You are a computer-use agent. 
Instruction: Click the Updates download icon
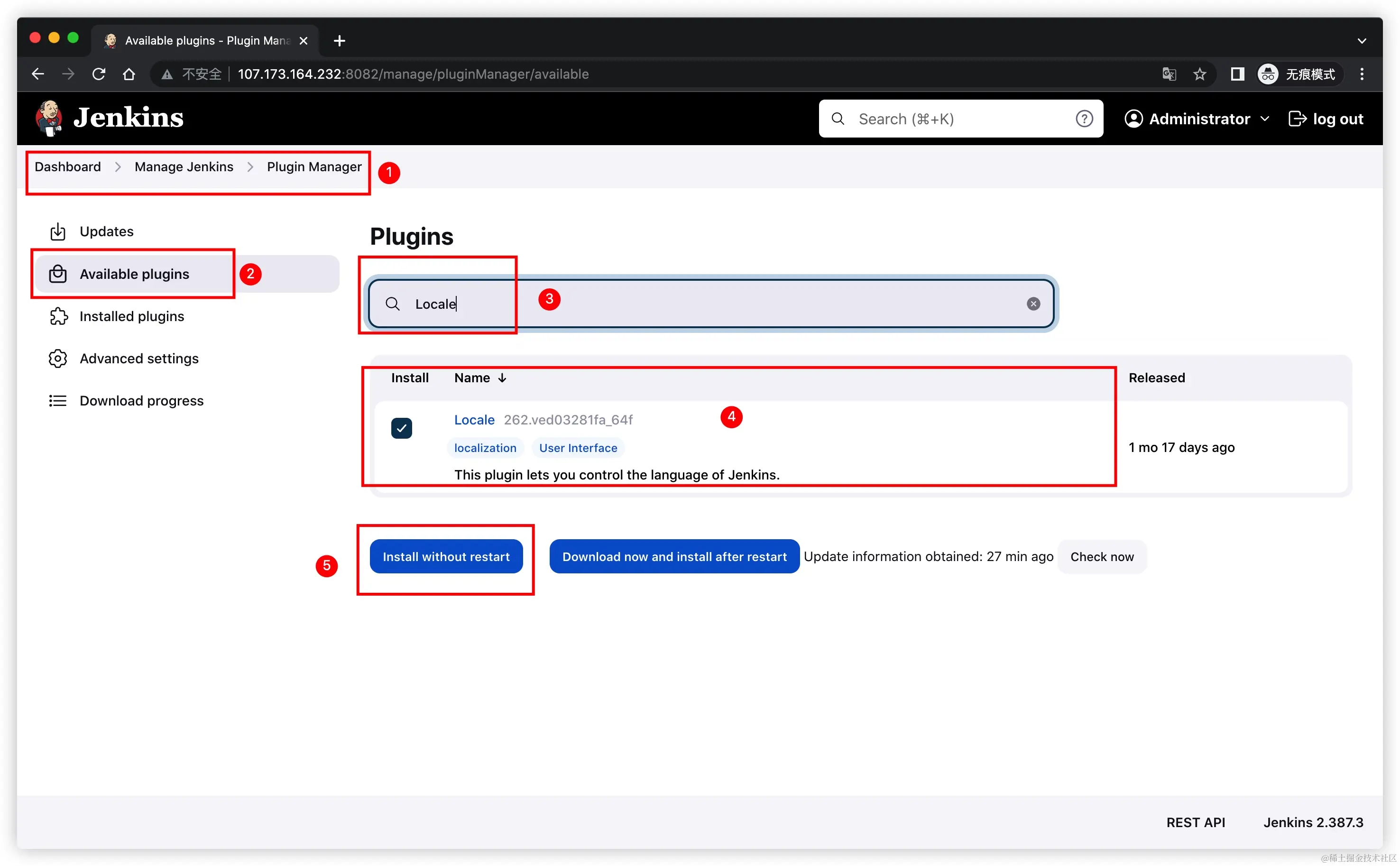[58, 231]
